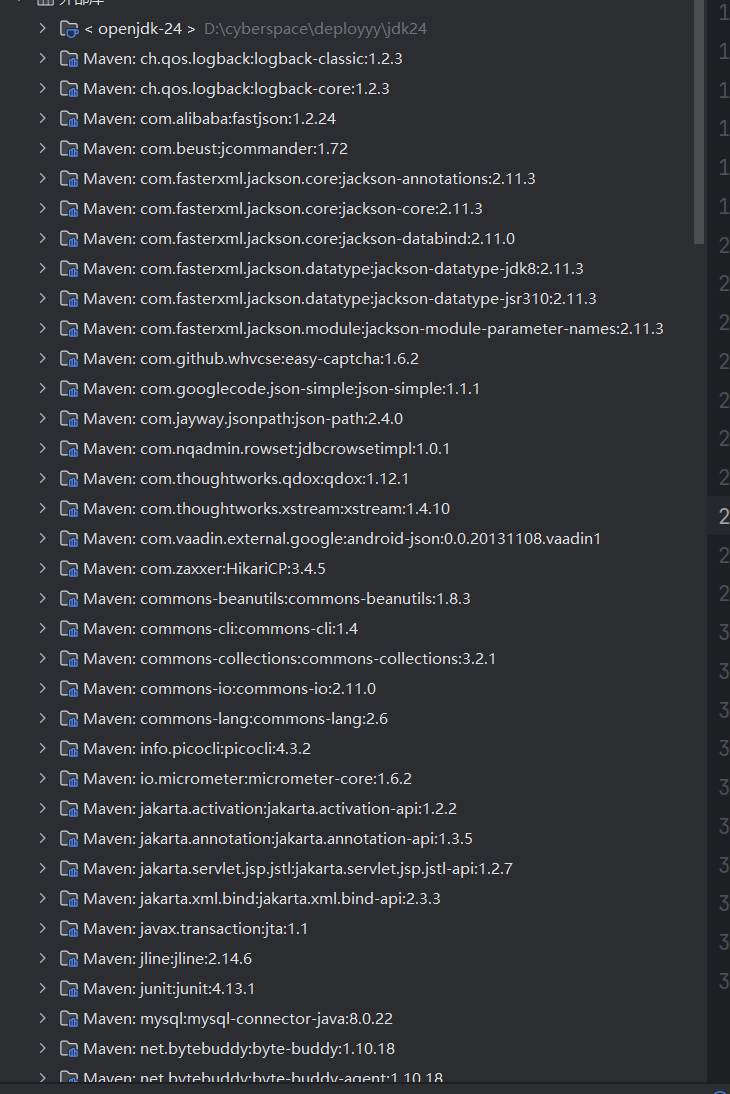Select 'Maven: commons-lang:commons-lang:2.6' text
Screen dimensions: 730x1094
point(235,719)
